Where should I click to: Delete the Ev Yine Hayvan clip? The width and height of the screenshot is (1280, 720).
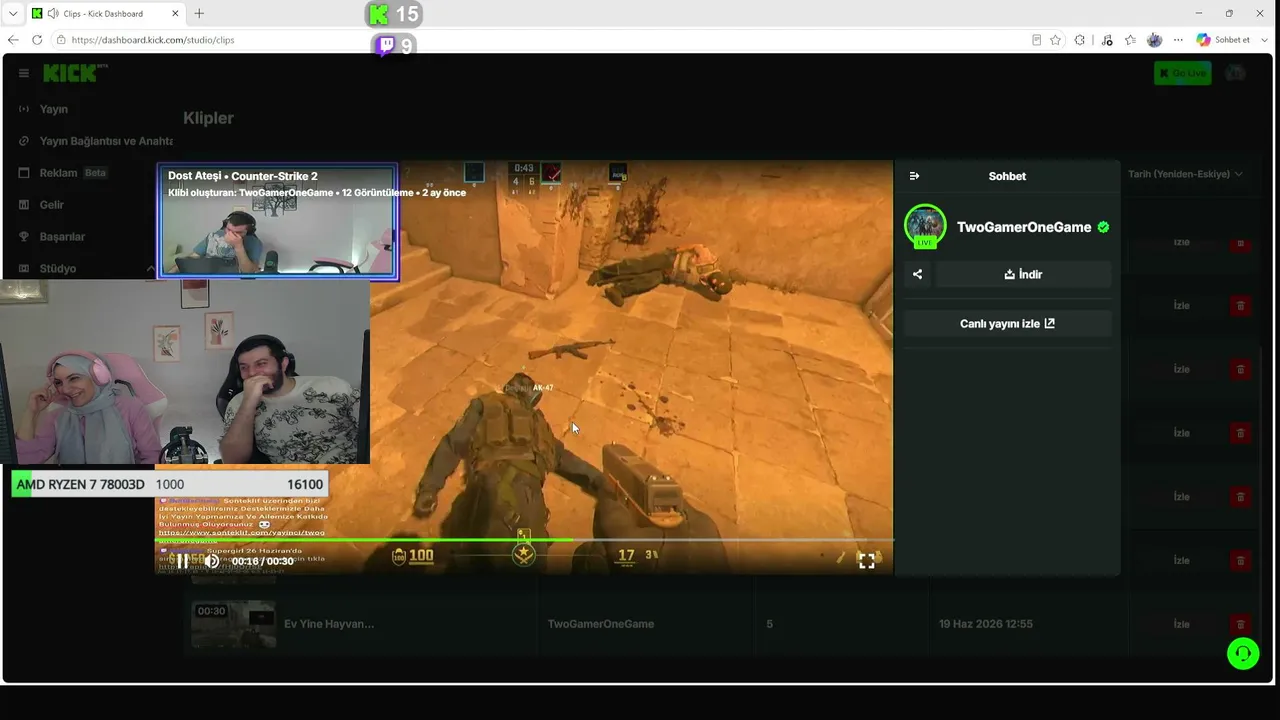coord(1240,624)
